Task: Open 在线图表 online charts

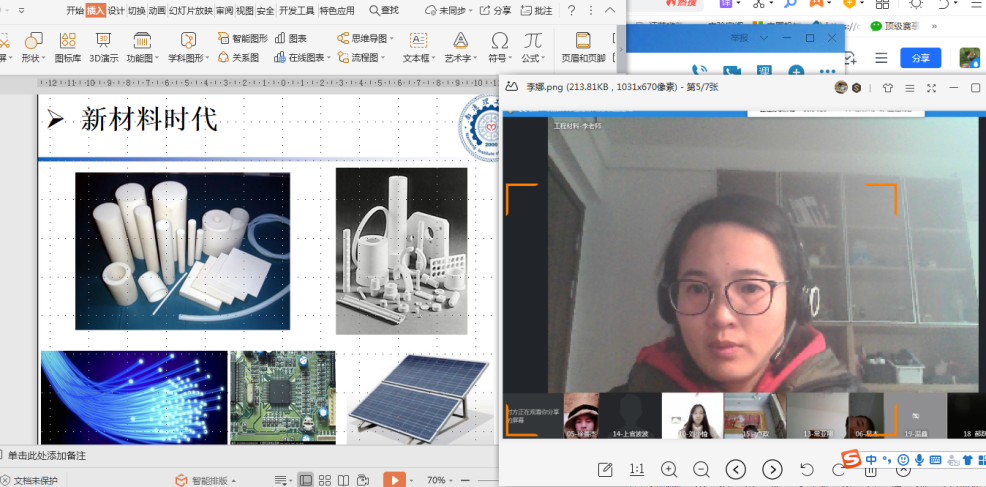Action: pyautogui.click(x=302, y=57)
